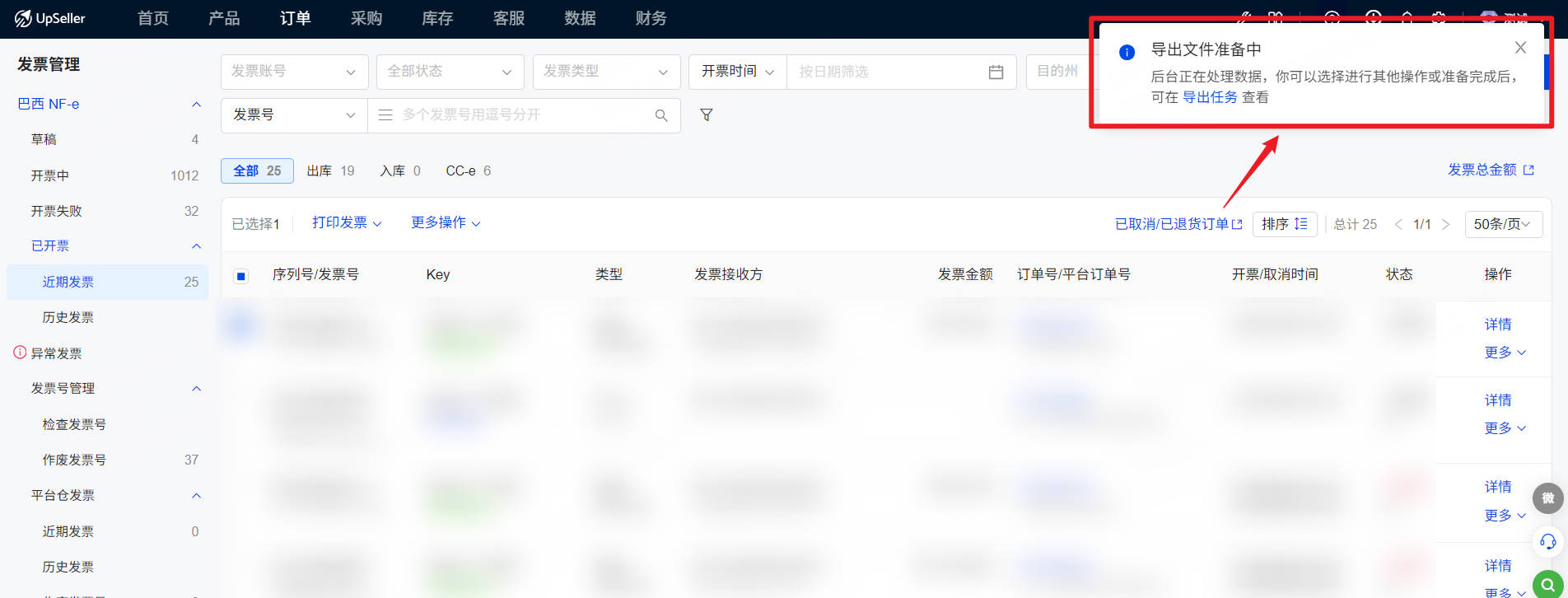Open the 数据 top menu
The image size is (1568, 598).
[x=580, y=18]
